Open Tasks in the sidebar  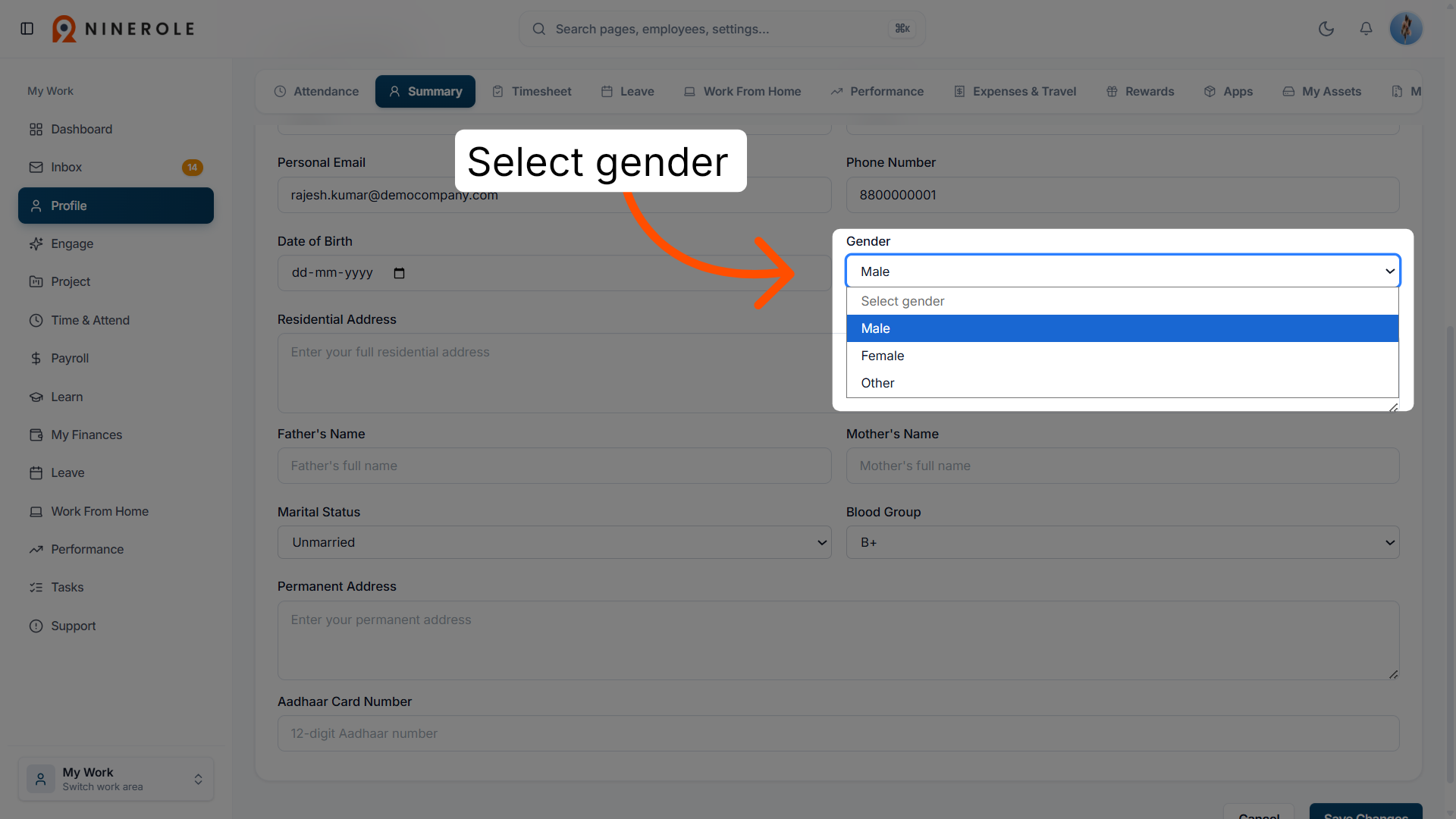pyautogui.click(x=116, y=587)
